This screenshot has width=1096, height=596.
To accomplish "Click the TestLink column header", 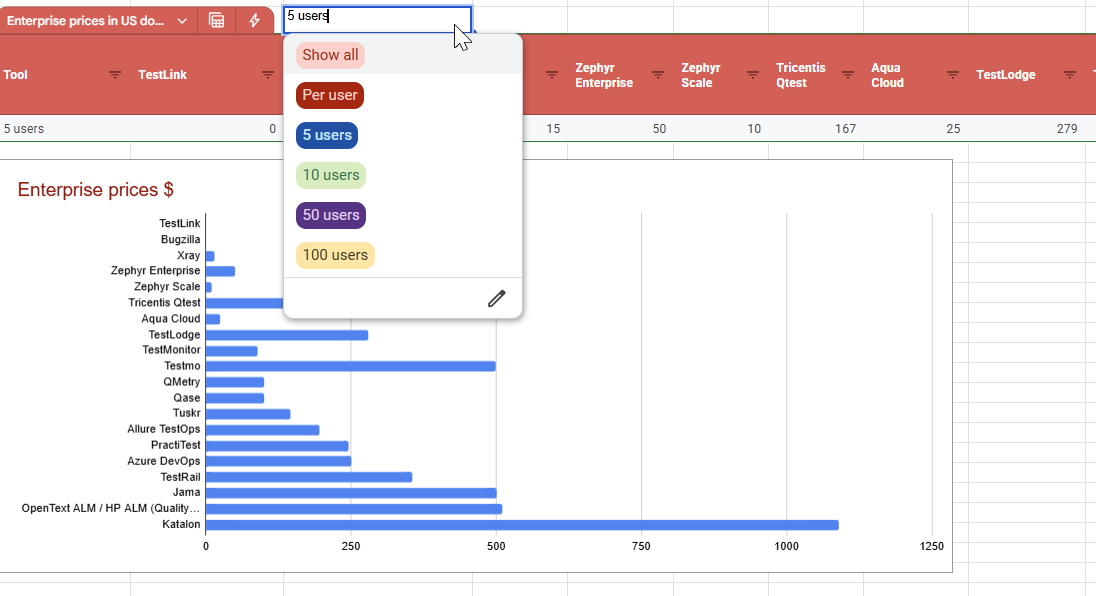I will point(162,75).
